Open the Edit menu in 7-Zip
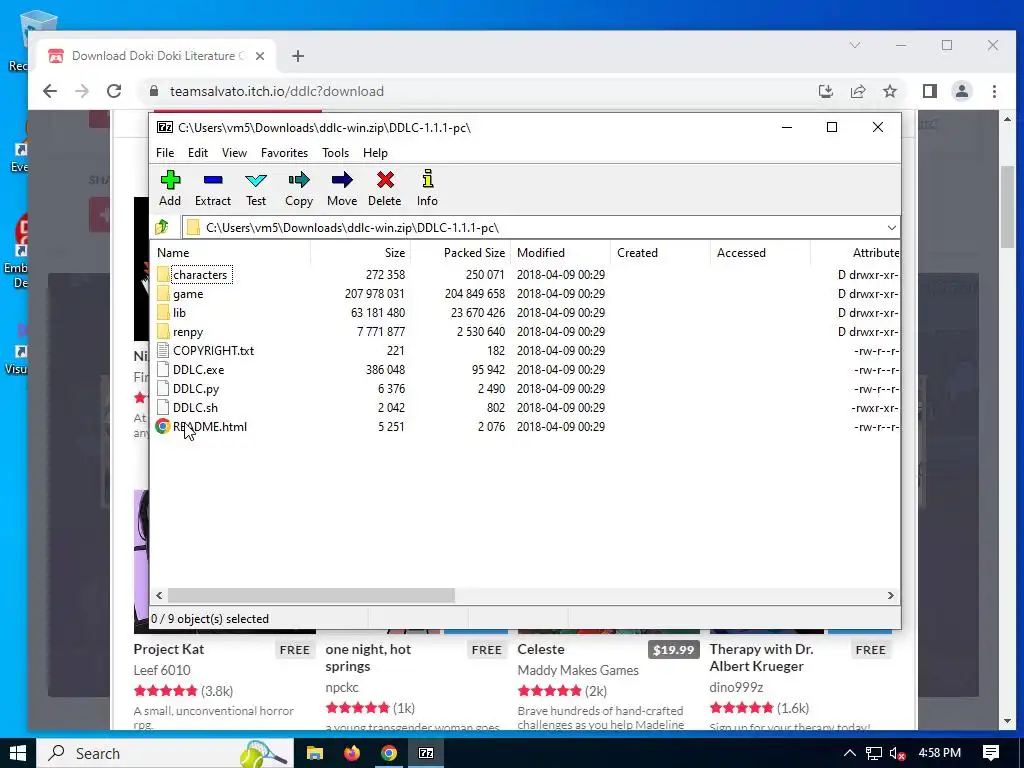This screenshot has height=768, width=1024. click(x=198, y=153)
